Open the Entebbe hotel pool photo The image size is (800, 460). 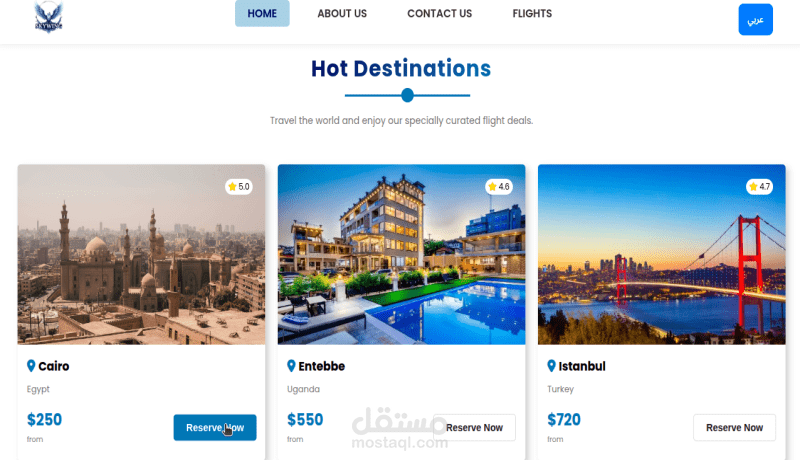[x=402, y=254]
